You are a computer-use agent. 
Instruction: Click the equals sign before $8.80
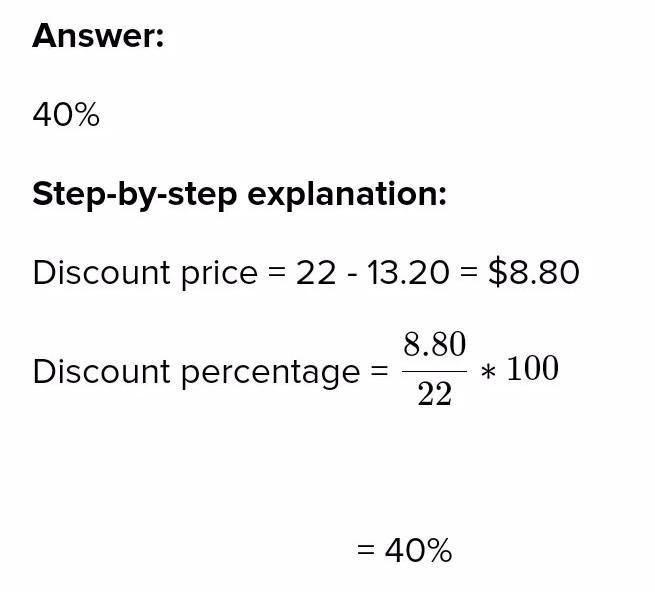469,272
